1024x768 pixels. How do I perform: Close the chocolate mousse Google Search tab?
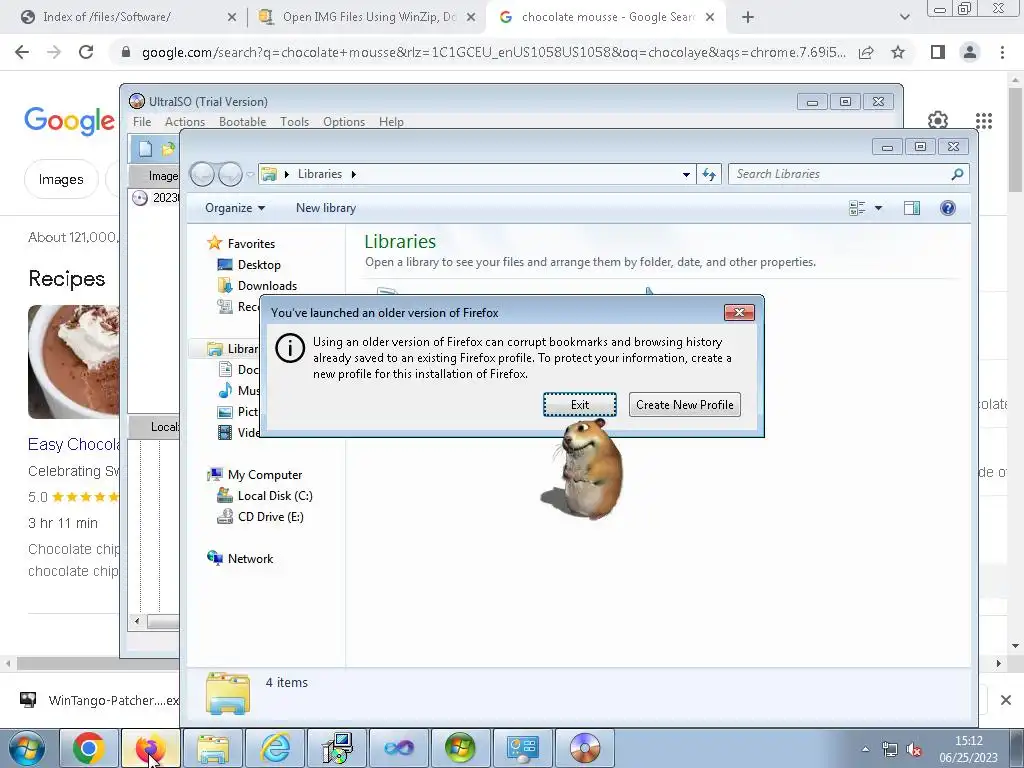[710, 17]
